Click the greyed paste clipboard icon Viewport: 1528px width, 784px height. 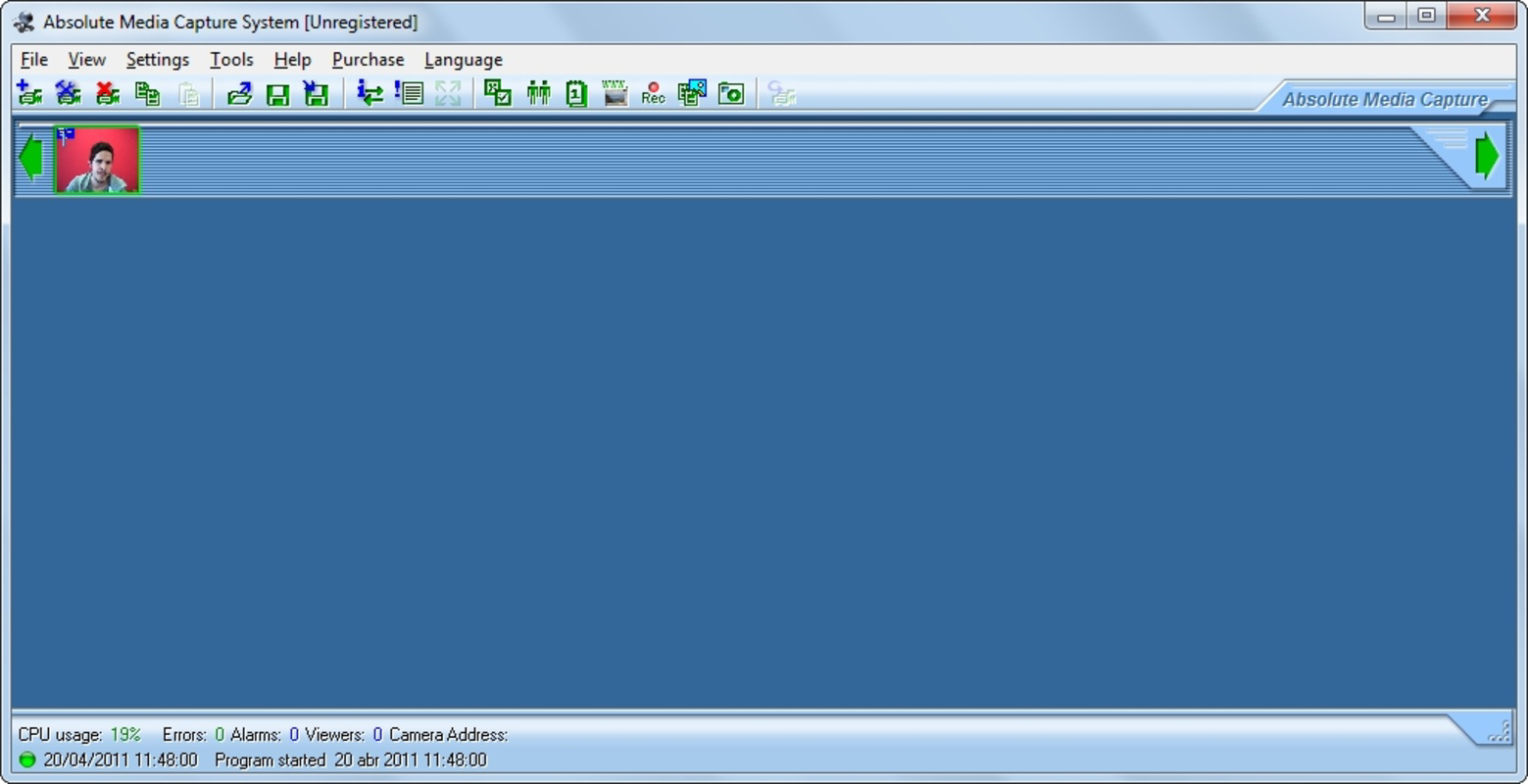(x=188, y=93)
